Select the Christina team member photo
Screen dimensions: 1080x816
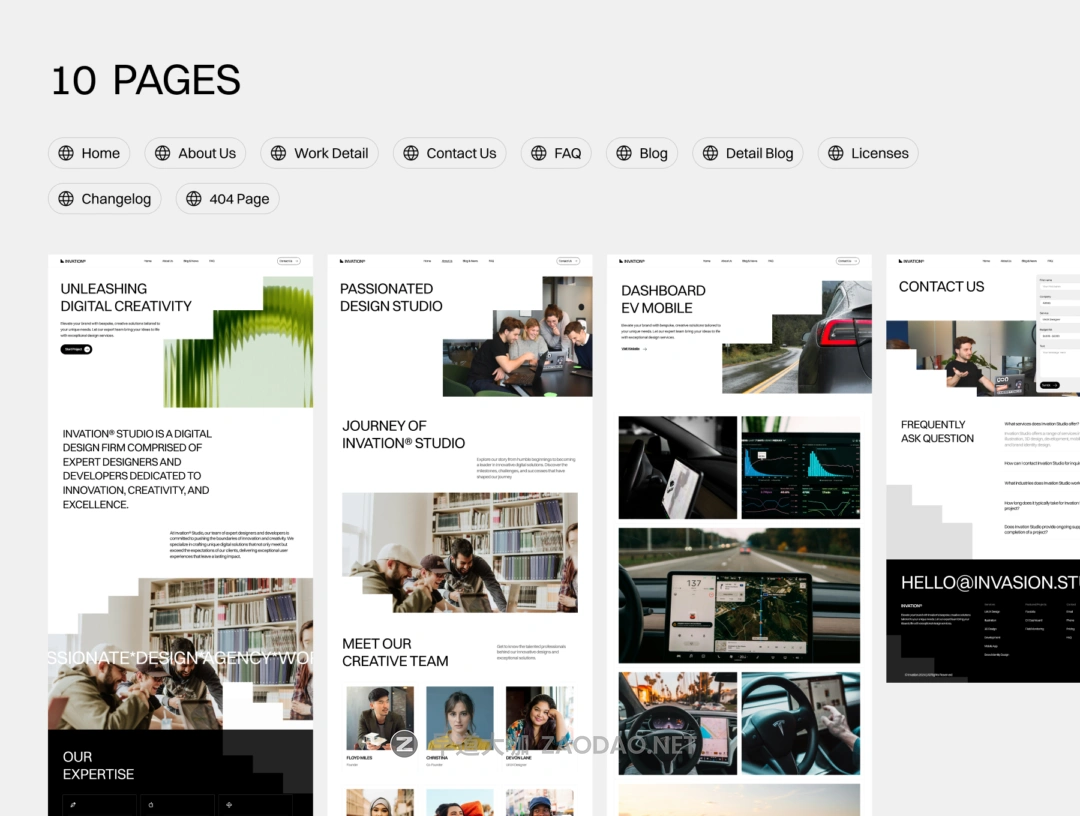click(x=459, y=717)
